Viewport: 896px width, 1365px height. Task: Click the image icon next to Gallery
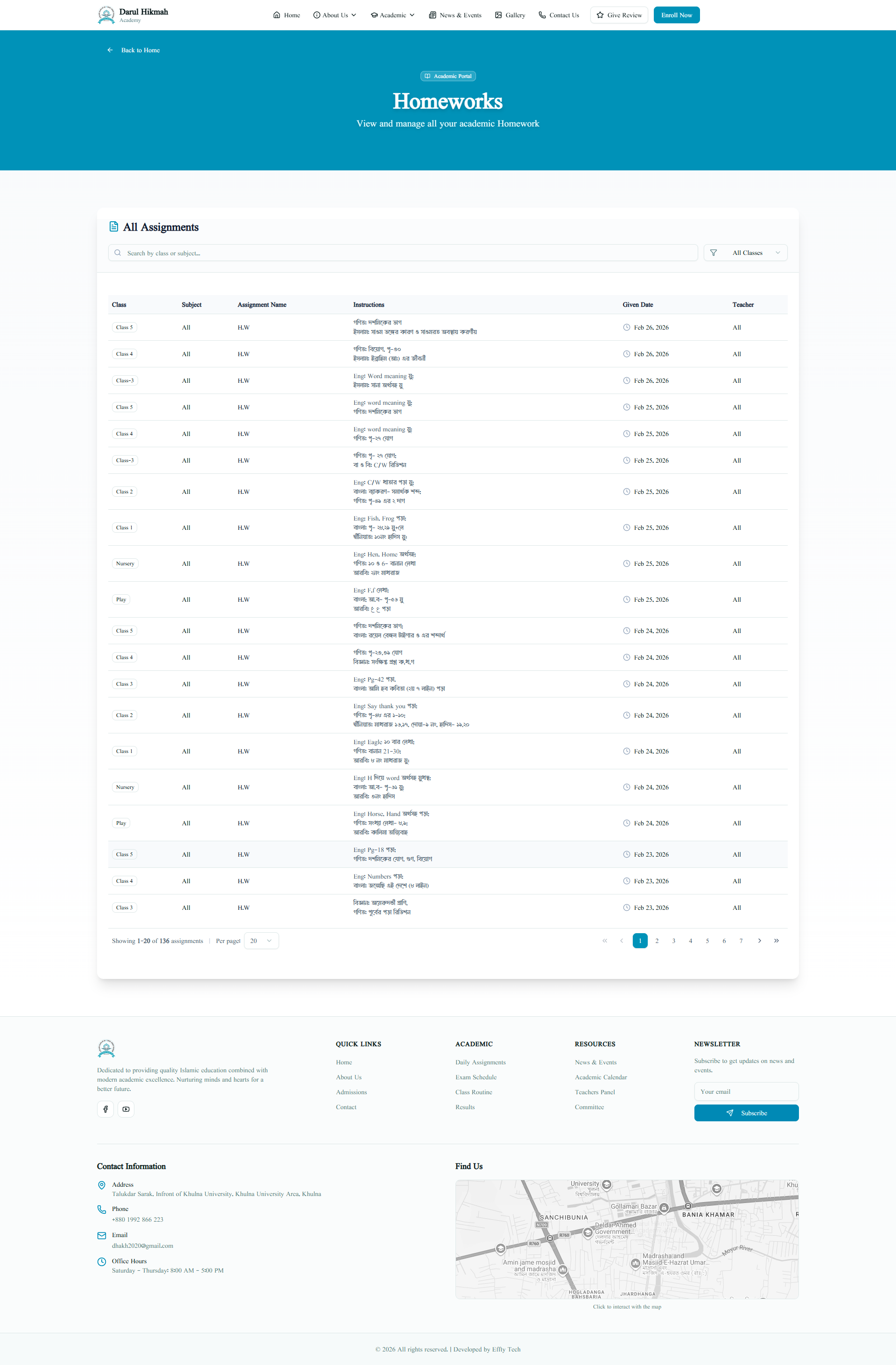pyautogui.click(x=498, y=15)
